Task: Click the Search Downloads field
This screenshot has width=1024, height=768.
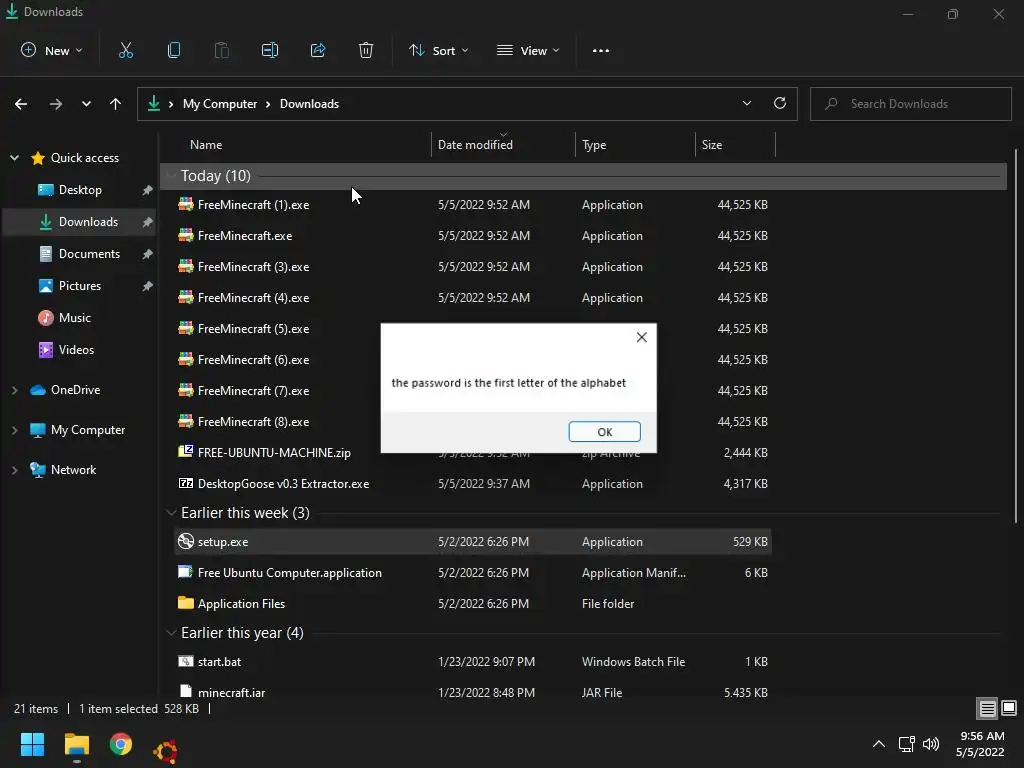Action: [910, 104]
